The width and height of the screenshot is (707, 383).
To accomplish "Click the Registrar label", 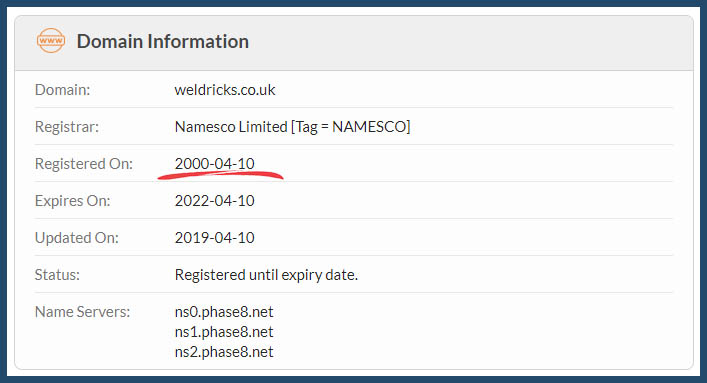I will click(x=67, y=127).
